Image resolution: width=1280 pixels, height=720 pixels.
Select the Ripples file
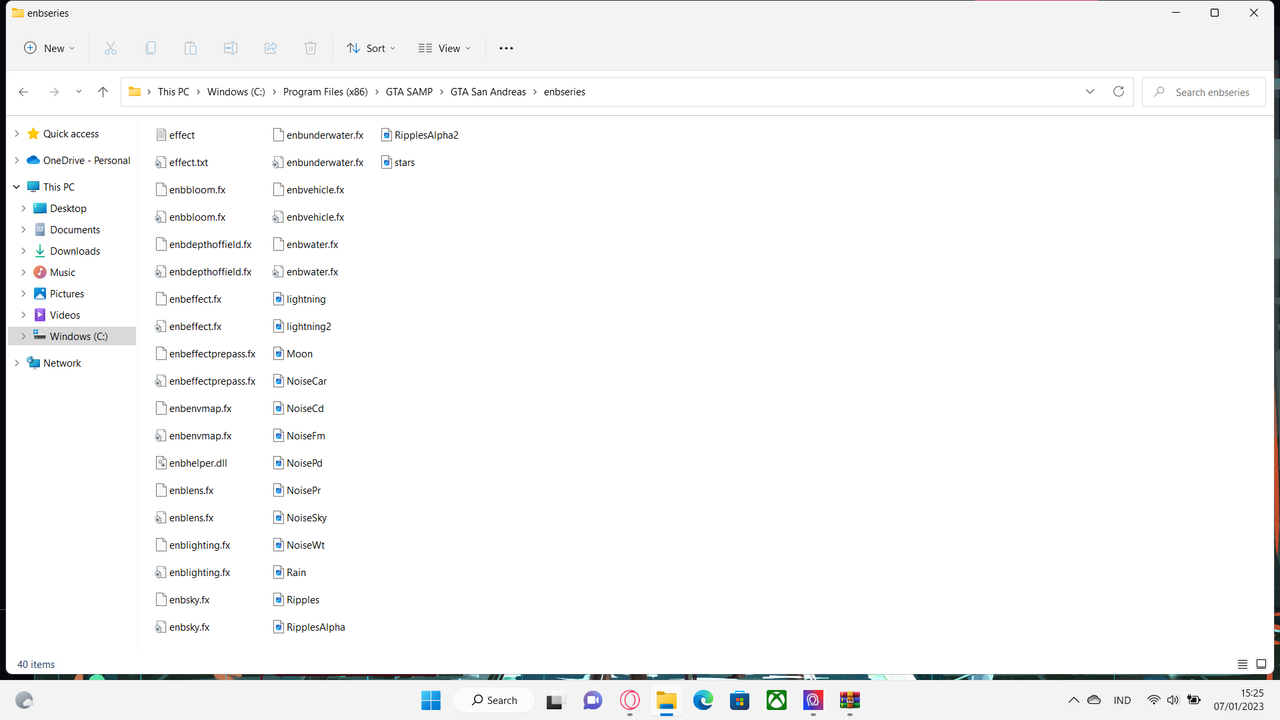click(x=296, y=600)
